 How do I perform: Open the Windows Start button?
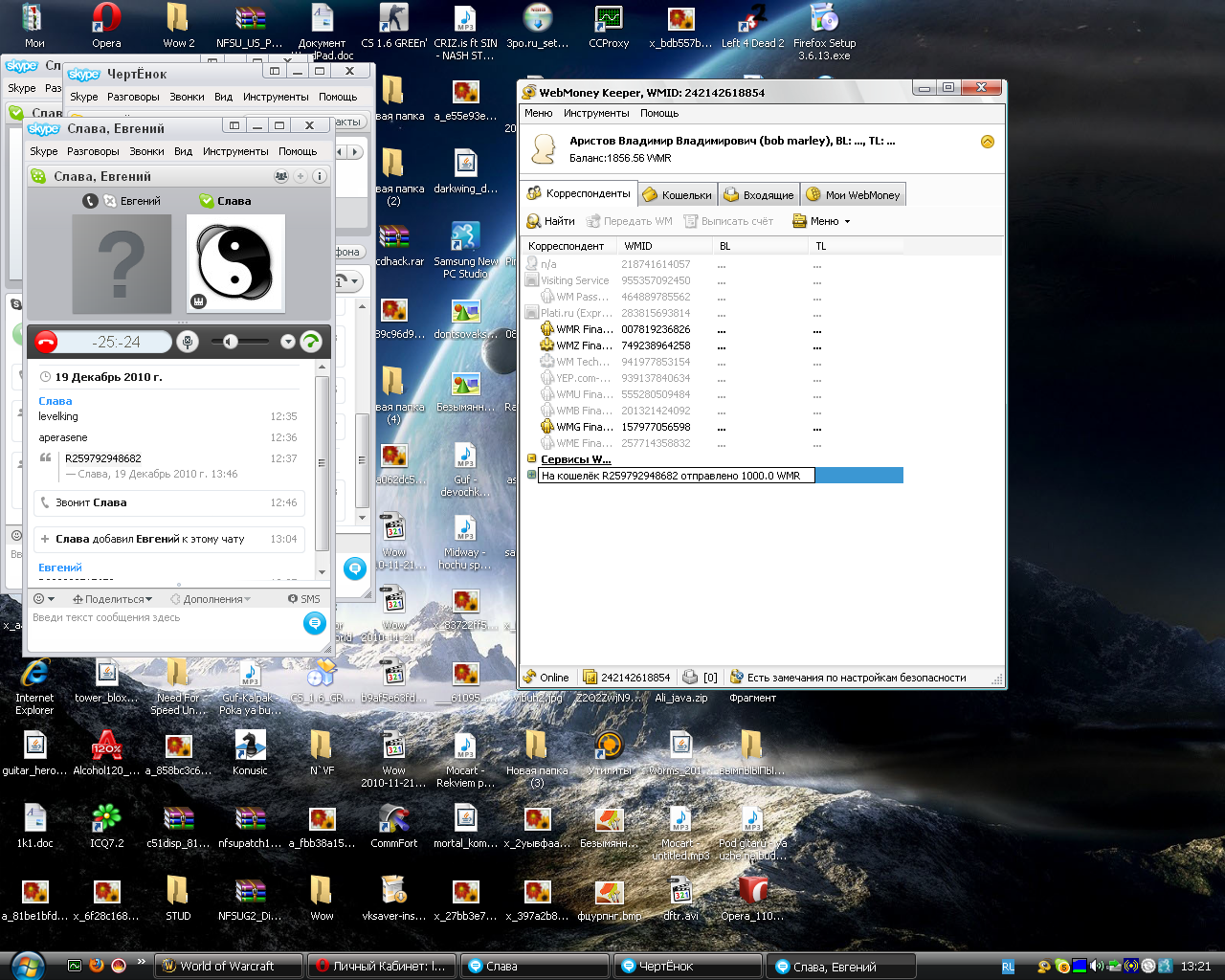26,966
